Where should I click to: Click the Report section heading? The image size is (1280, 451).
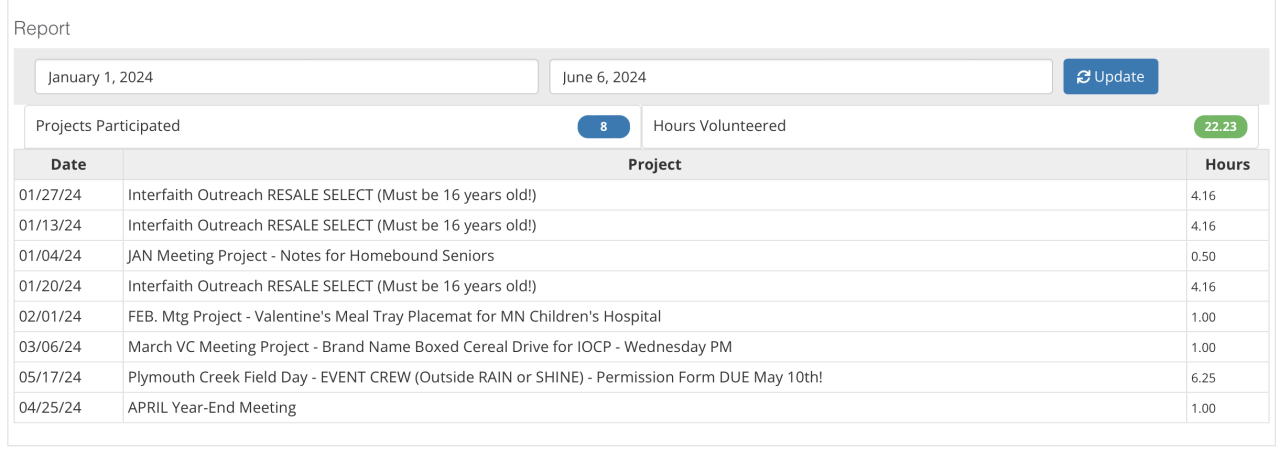(42, 29)
